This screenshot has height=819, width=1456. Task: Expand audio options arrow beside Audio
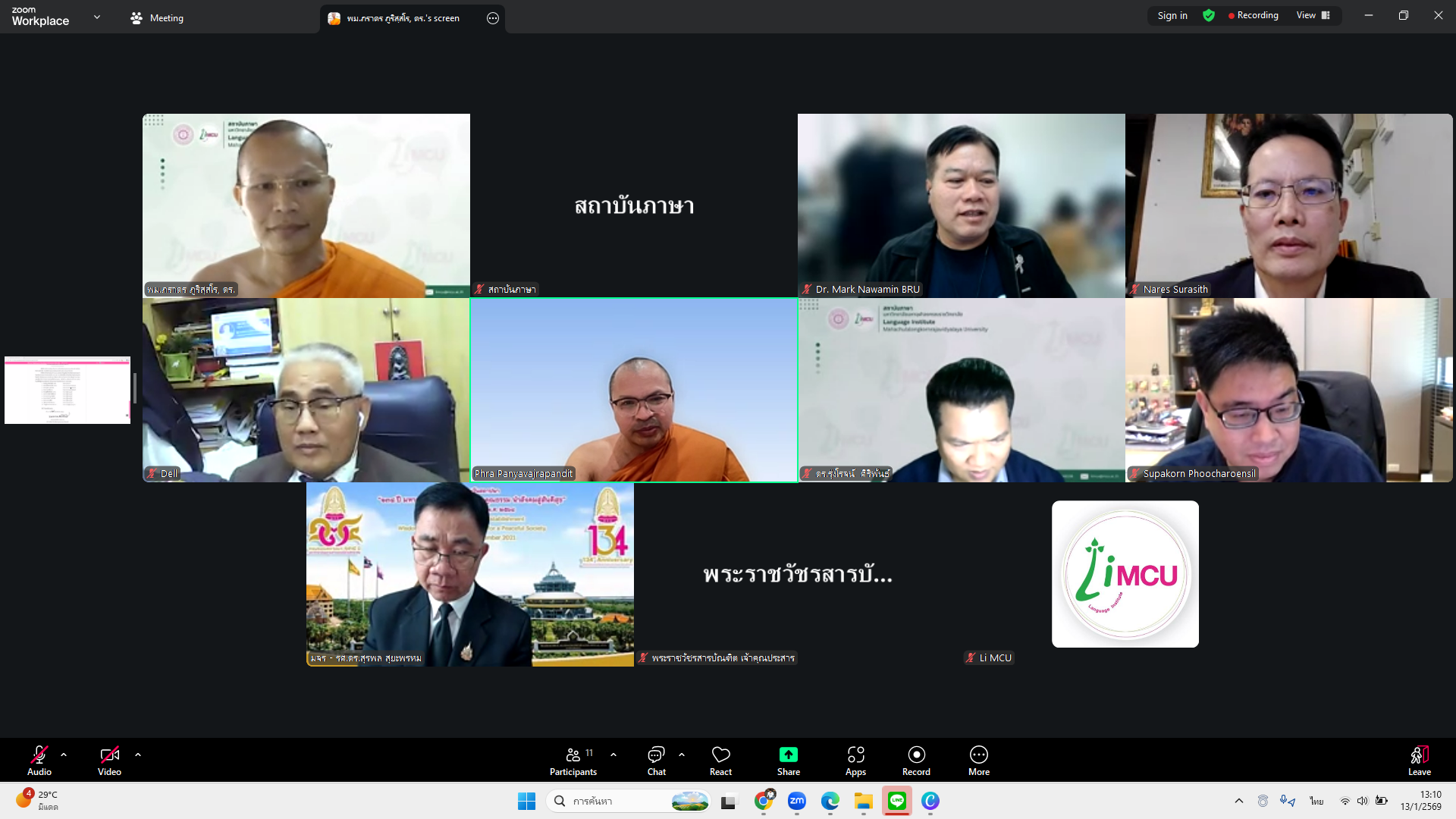(x=64, y=755)
